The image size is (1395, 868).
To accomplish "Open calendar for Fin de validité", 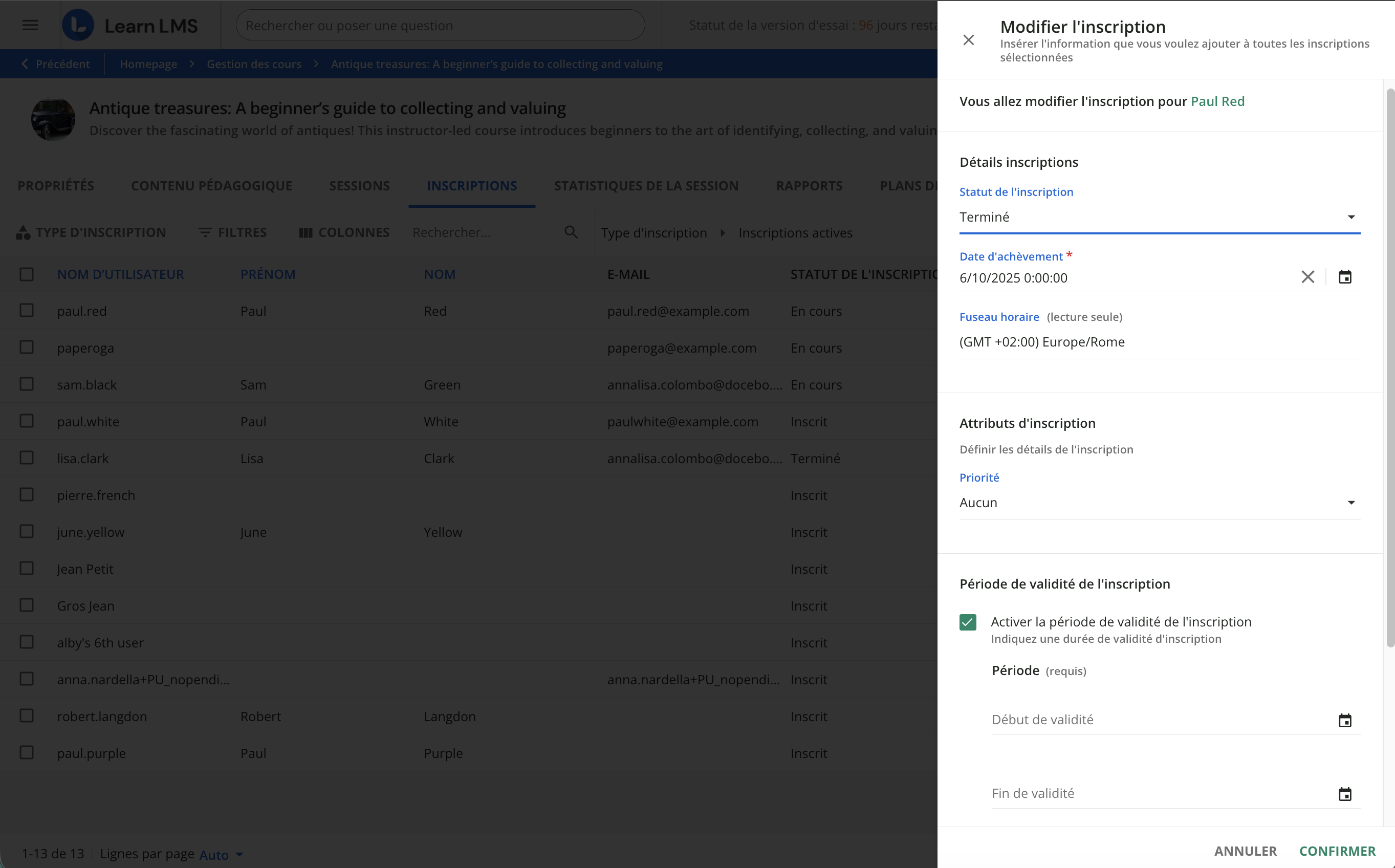I will [1344, 794].
